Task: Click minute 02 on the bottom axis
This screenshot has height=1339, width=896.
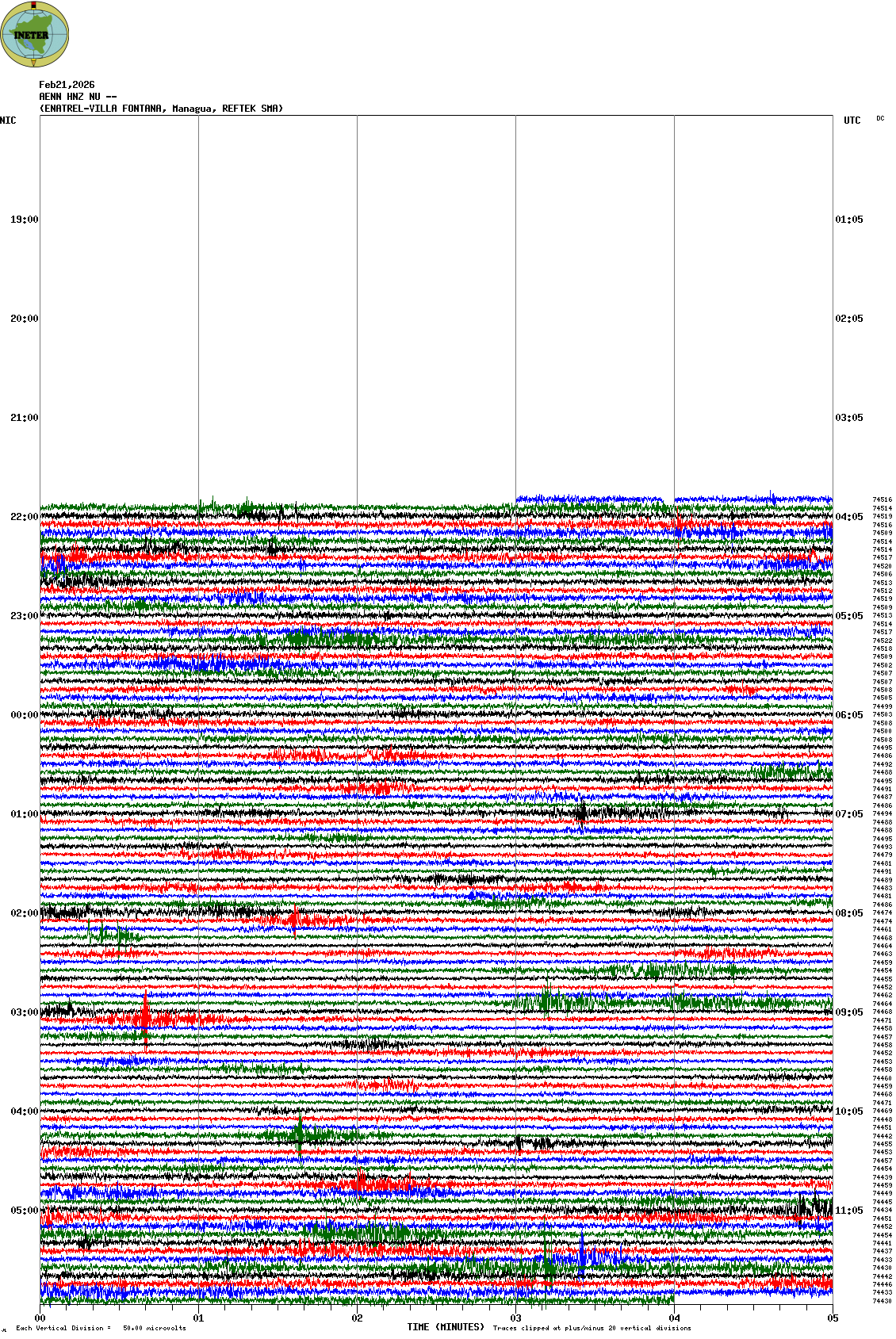Action: (357, 1318)
